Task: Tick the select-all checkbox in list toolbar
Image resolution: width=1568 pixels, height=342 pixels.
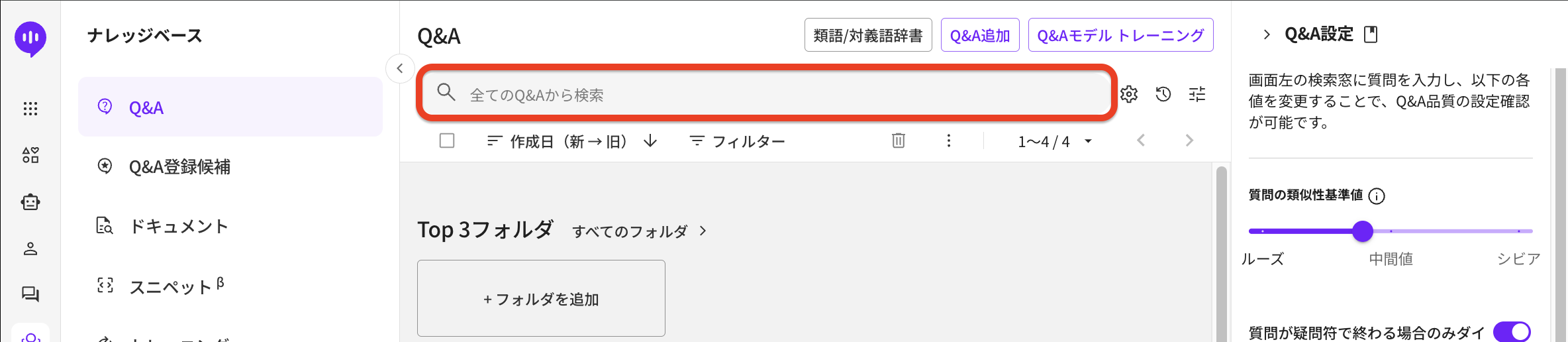Action: pos(447,141)
